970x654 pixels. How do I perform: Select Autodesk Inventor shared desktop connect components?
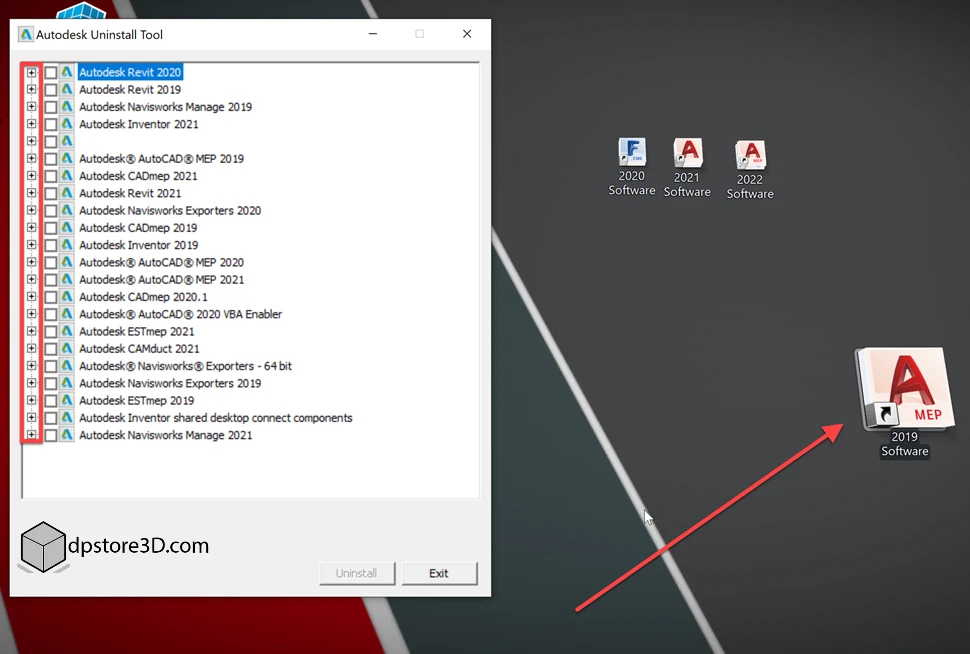coord(216,418)
